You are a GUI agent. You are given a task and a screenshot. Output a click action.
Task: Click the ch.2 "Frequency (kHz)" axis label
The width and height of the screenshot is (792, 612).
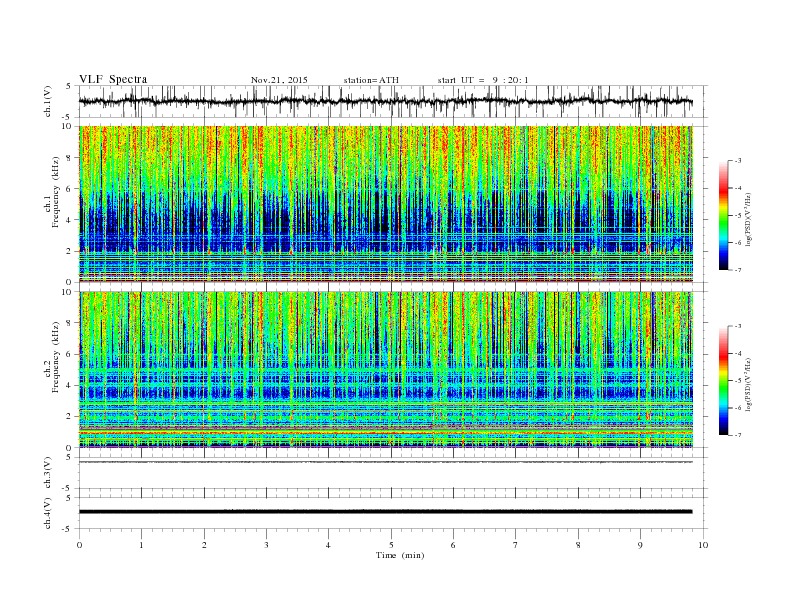coord(56,356)
